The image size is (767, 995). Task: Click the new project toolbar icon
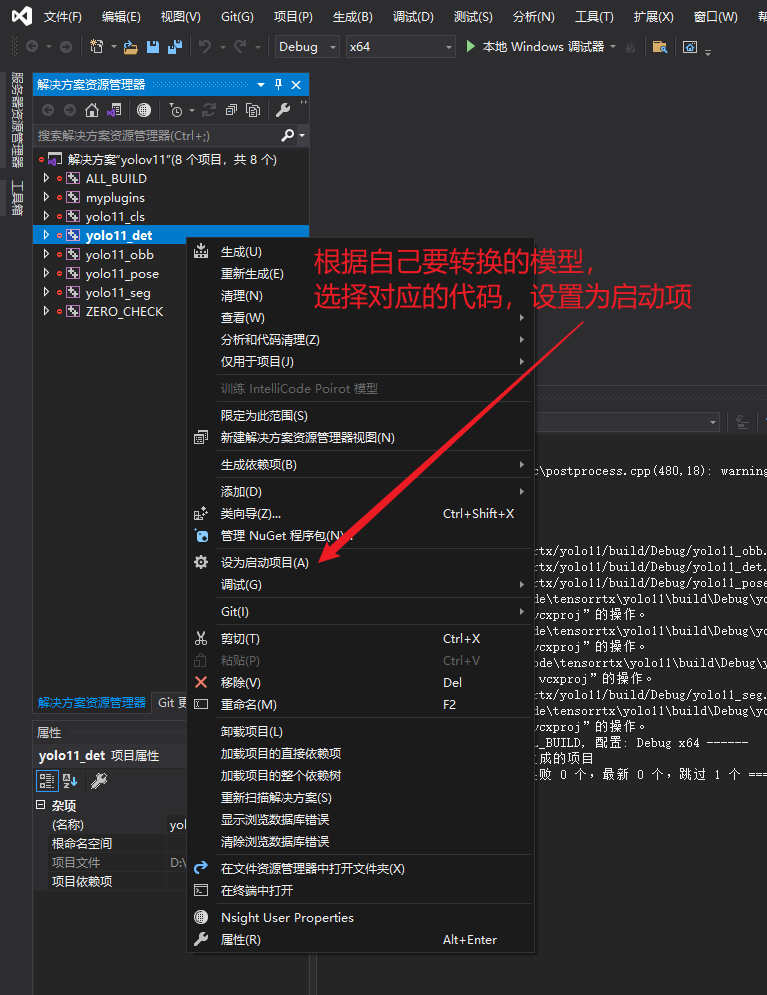tap(96, 46)
